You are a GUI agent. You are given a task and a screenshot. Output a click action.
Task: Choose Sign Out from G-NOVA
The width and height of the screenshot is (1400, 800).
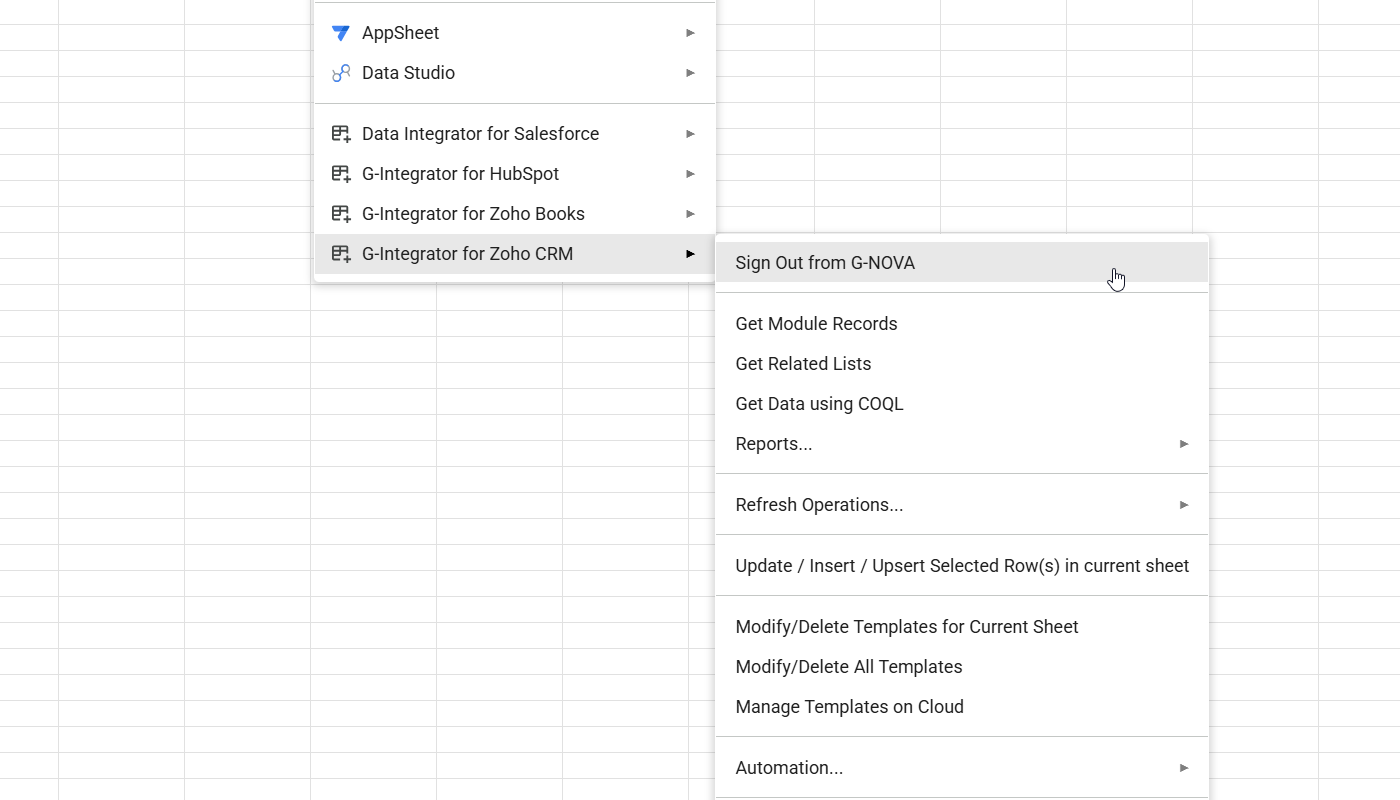[962, 263]
